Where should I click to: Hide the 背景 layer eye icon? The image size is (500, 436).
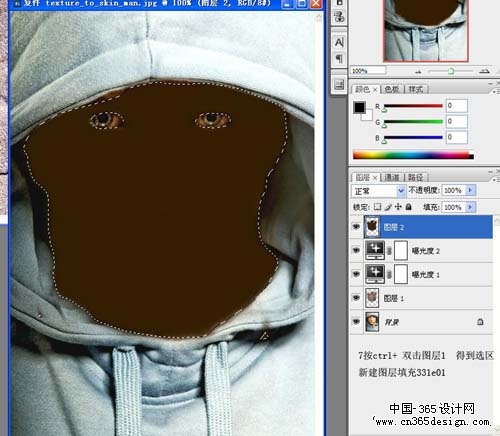356,322
